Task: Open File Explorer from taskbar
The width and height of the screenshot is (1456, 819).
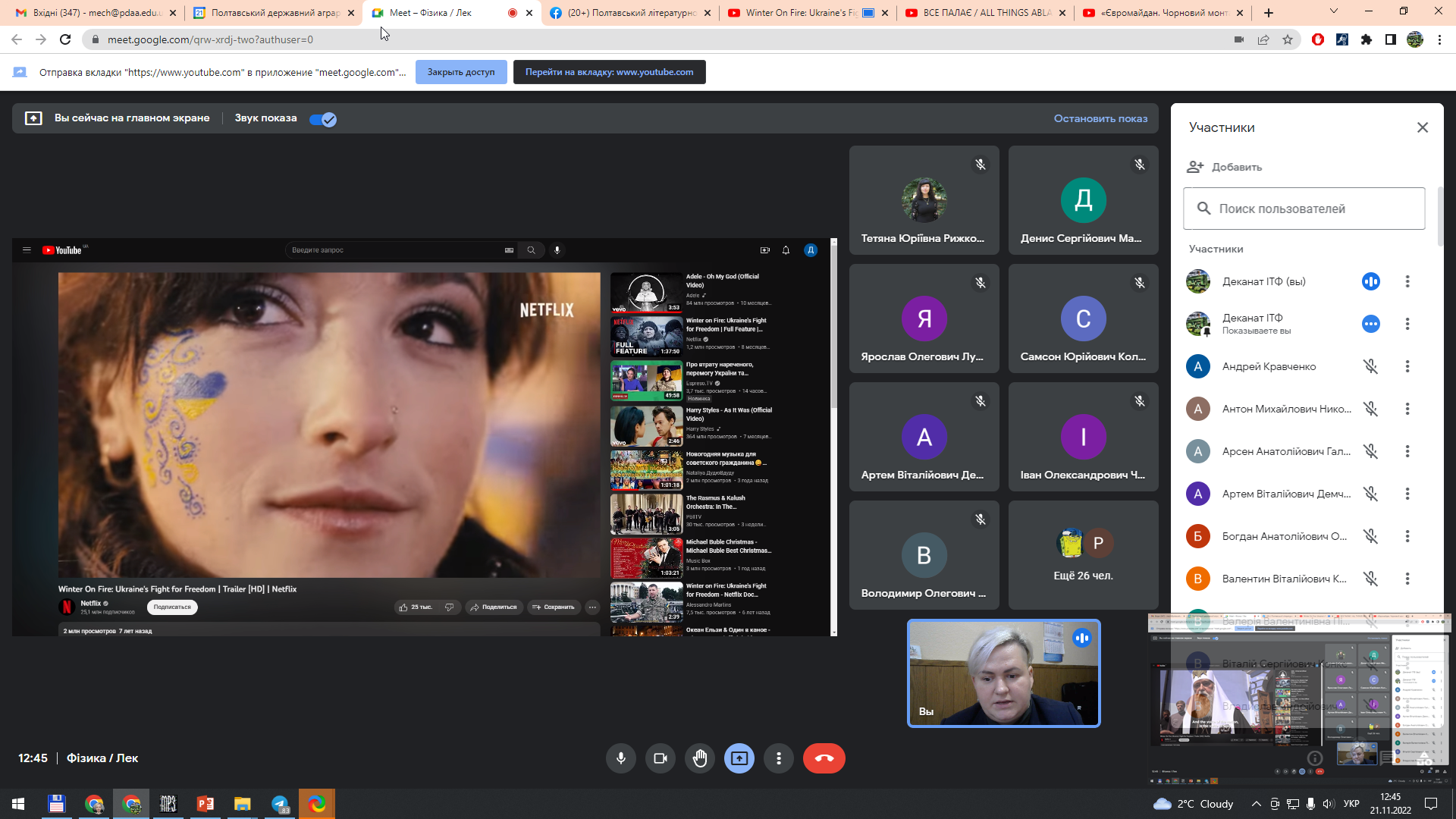Action: coord(242,804)
